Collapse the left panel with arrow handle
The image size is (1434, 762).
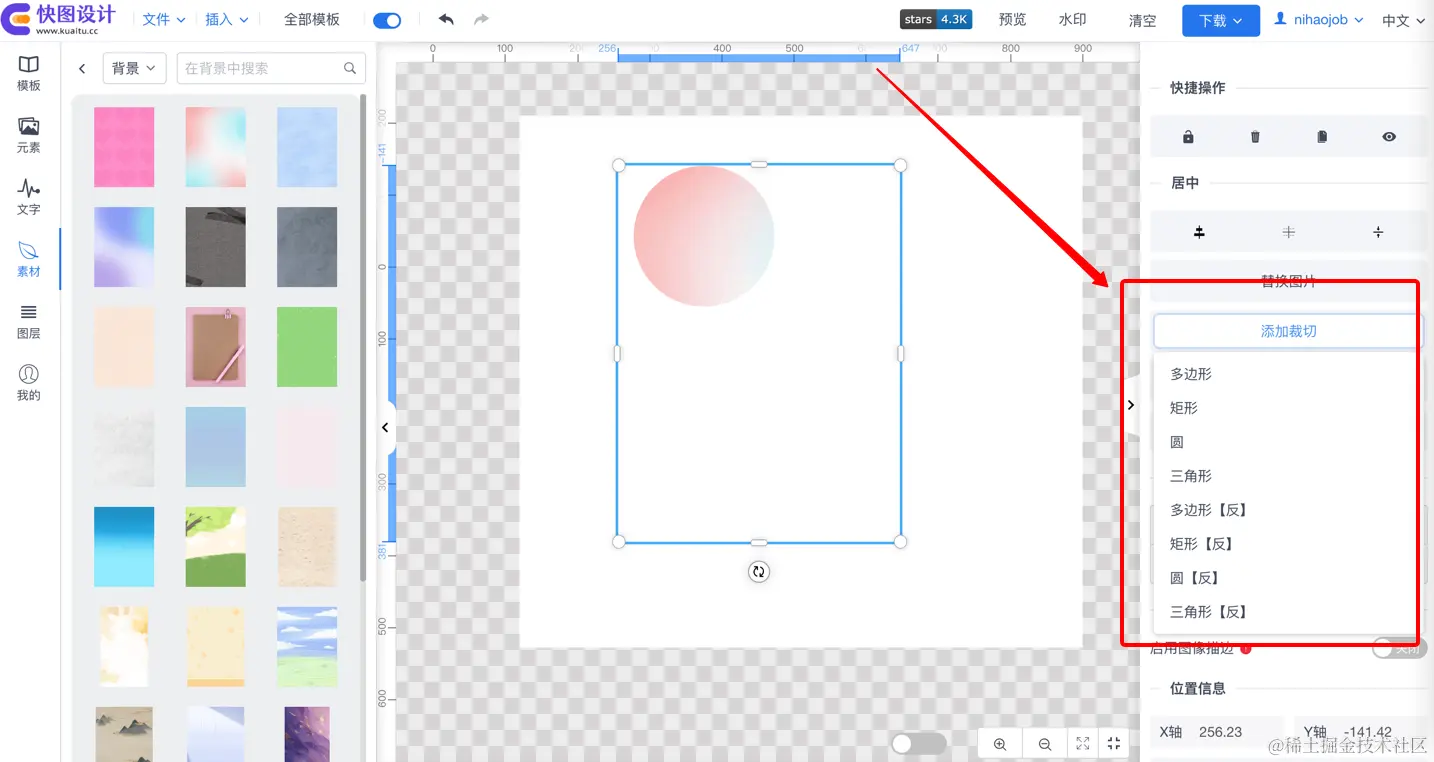tap(385, 427)
